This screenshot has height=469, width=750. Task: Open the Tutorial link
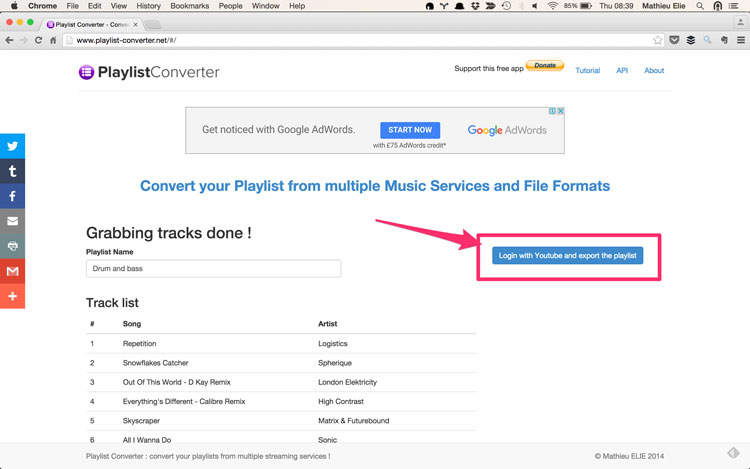(x=587, y=70)
